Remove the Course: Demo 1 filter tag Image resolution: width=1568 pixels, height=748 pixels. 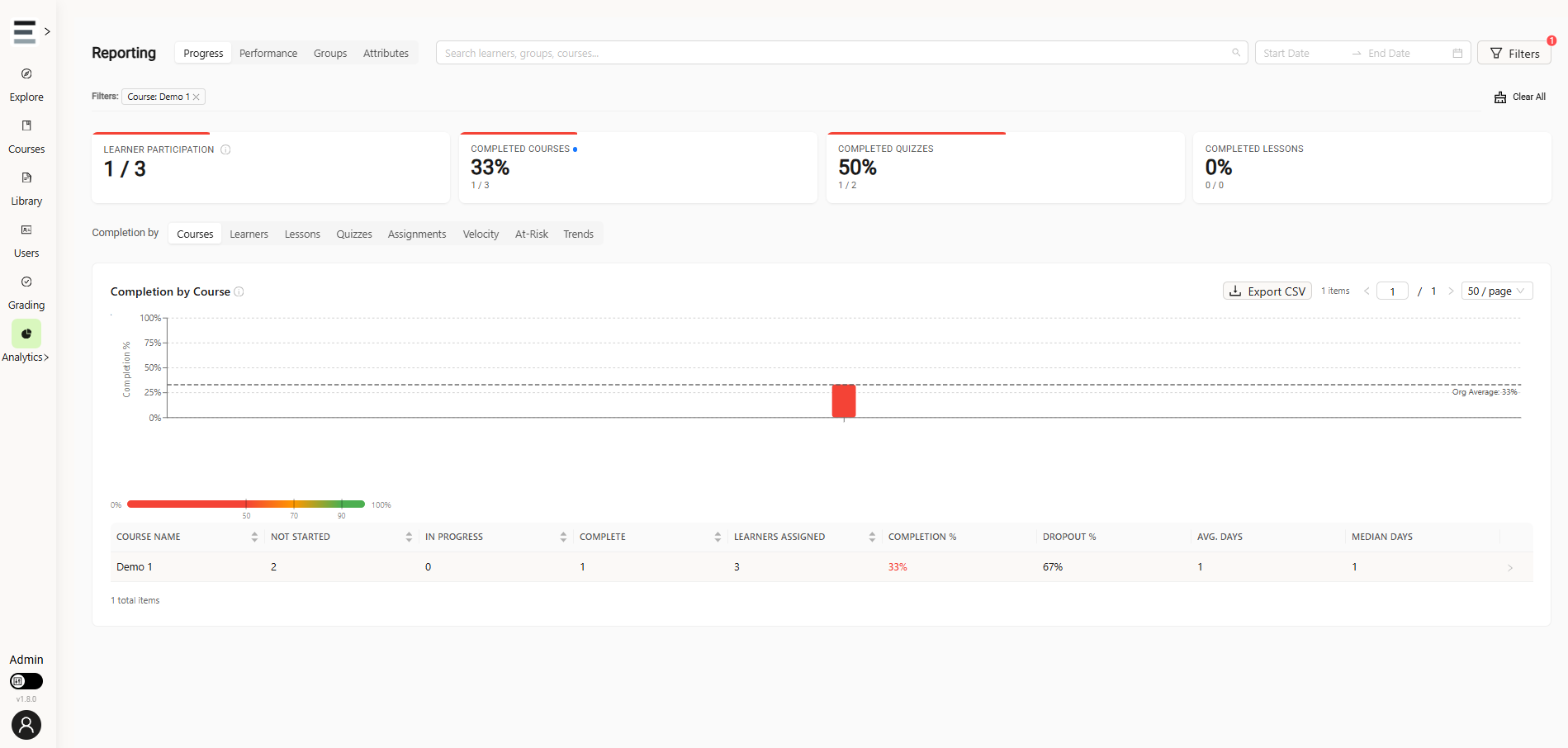coord(197,97)
